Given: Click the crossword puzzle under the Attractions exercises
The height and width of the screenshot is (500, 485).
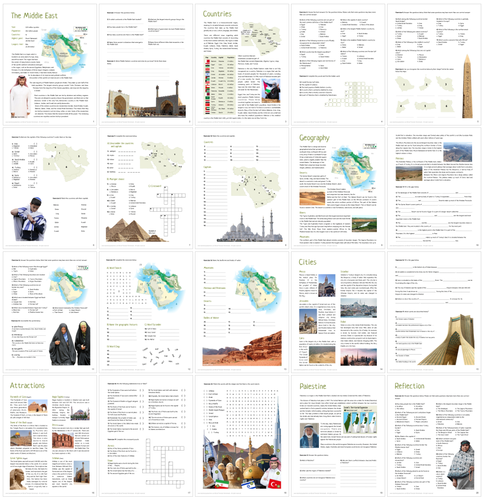Looking at the screenshot, I should (x=163, y=463).
